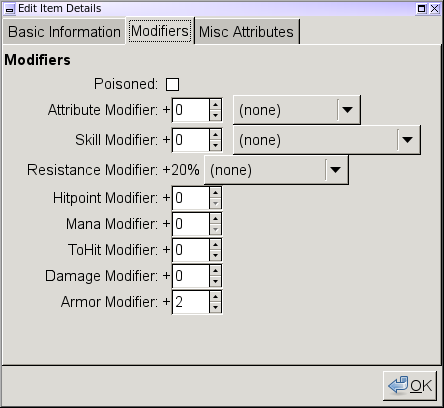The width and height of the screenshot is (444, 408).
Task: Decrease Damage Modifier with down arrow
Action: (215, 281)
